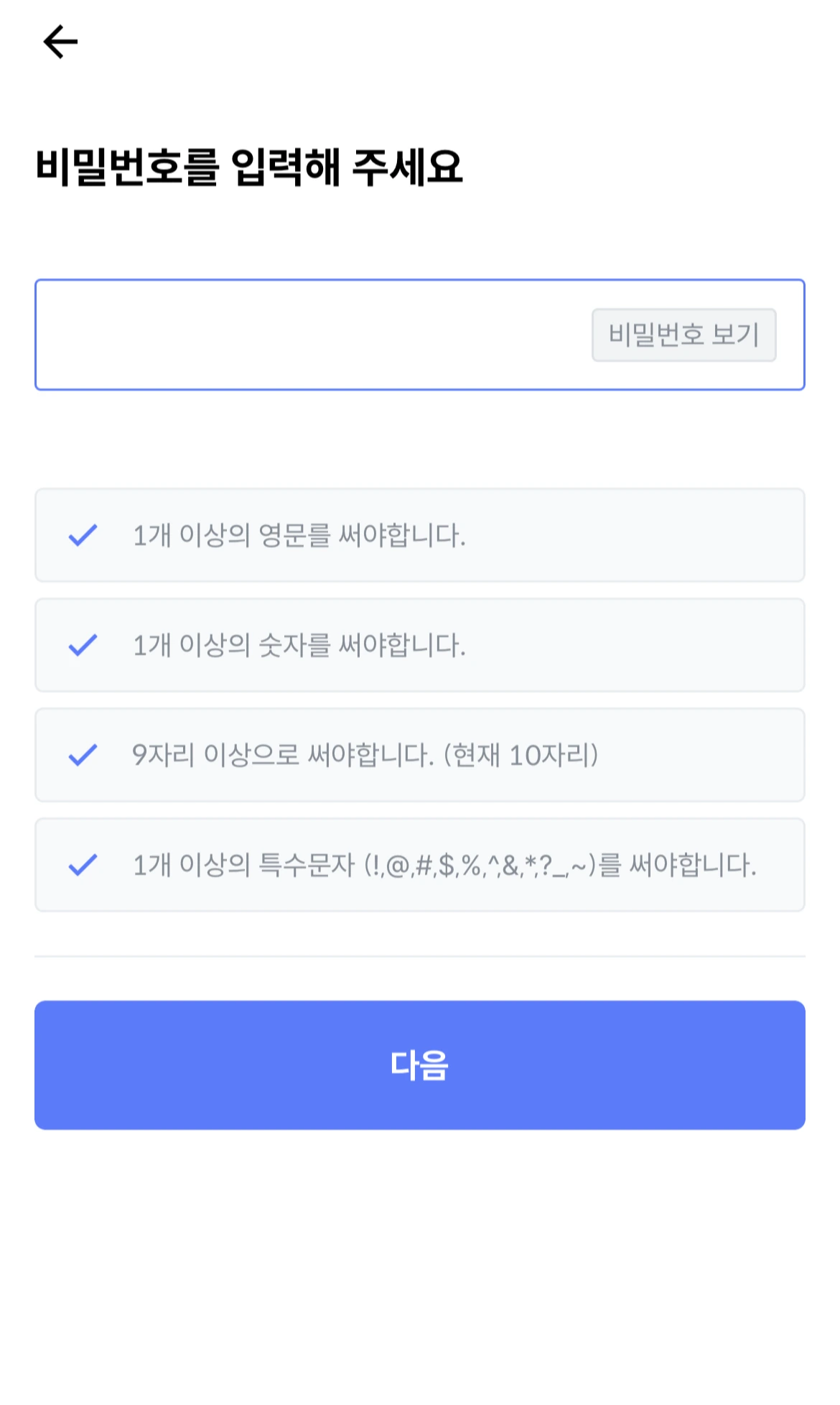Click the checkmark beside the 특수문자 requirement
Viewport: 840px width, 1405px height.
point(83,865)
